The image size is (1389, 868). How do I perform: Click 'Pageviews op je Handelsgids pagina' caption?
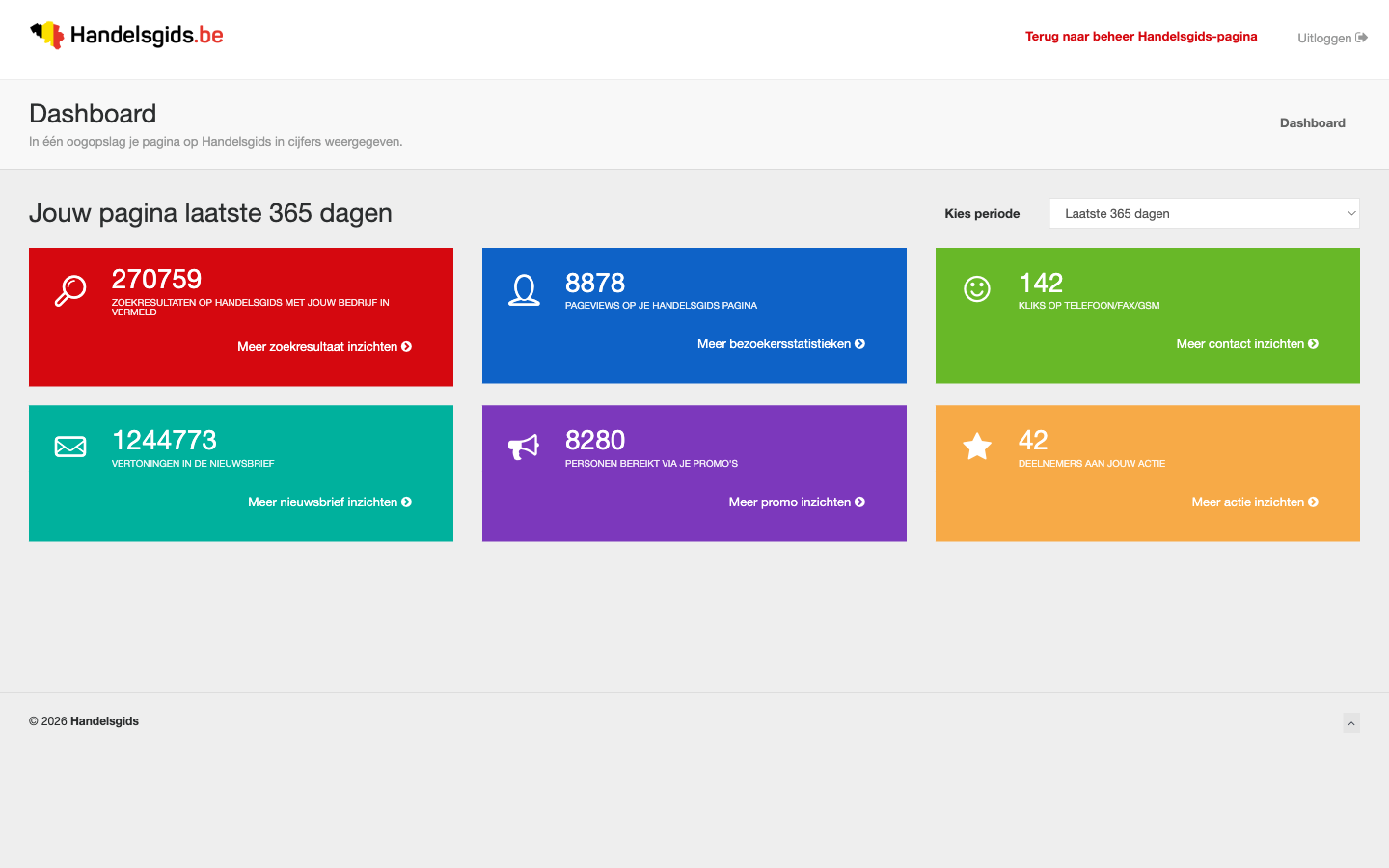coord(661,306)
